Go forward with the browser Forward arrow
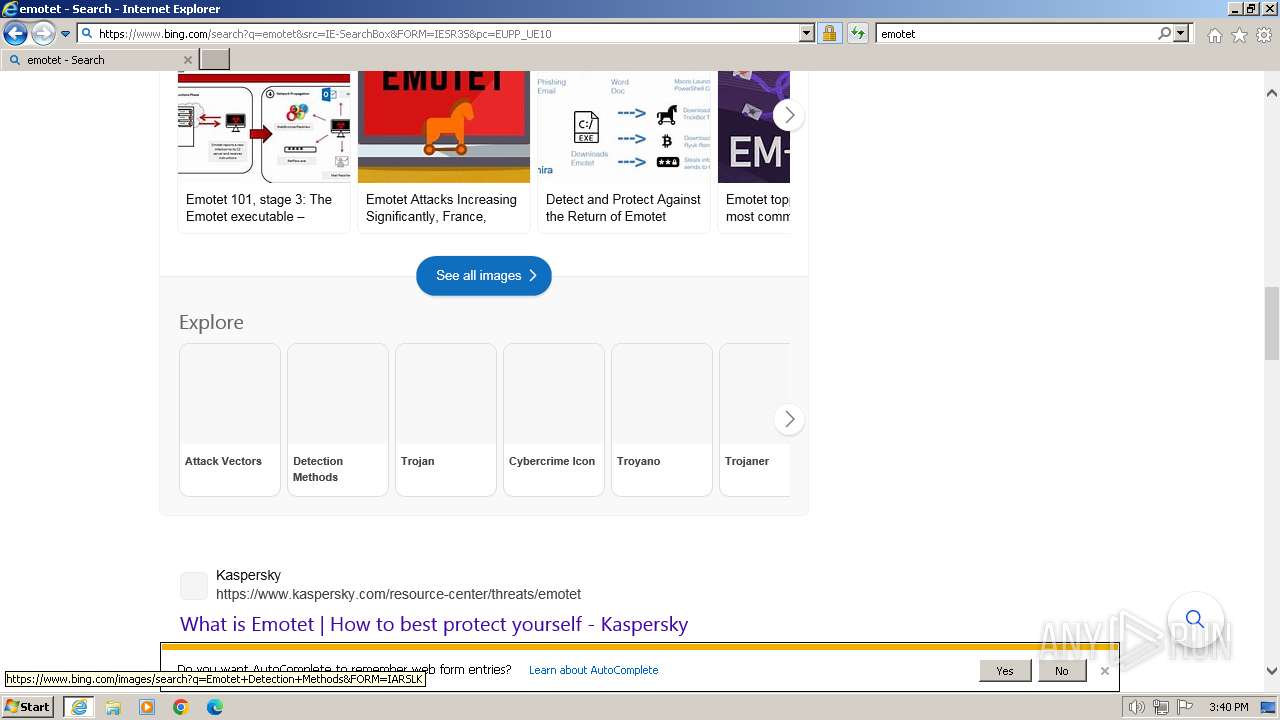Image resolution: width=1280 pixels, height=720 pixels. point(43,33)
